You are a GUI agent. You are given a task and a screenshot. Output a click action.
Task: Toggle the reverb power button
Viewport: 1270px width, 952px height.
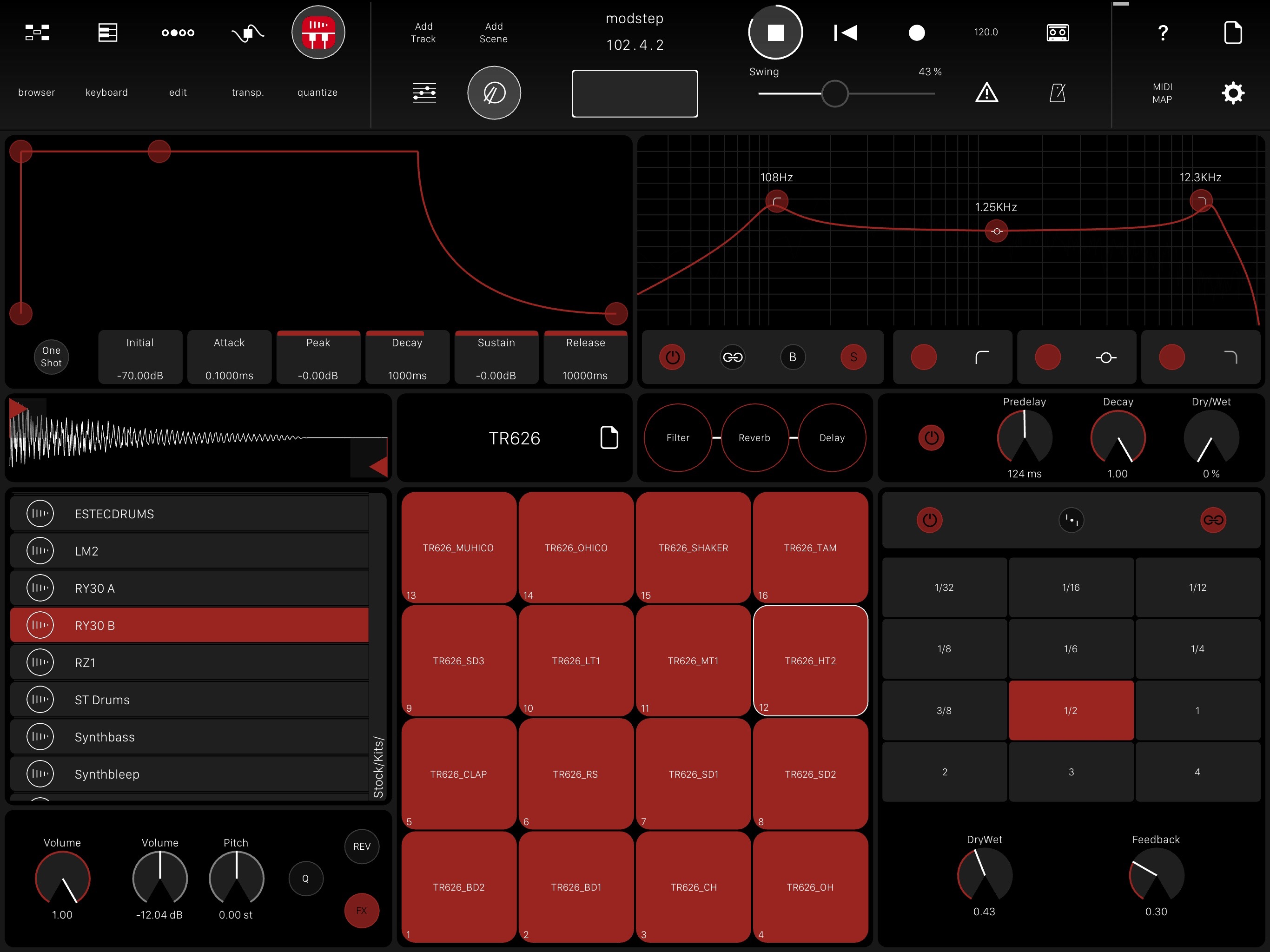(x=931, y=437)
